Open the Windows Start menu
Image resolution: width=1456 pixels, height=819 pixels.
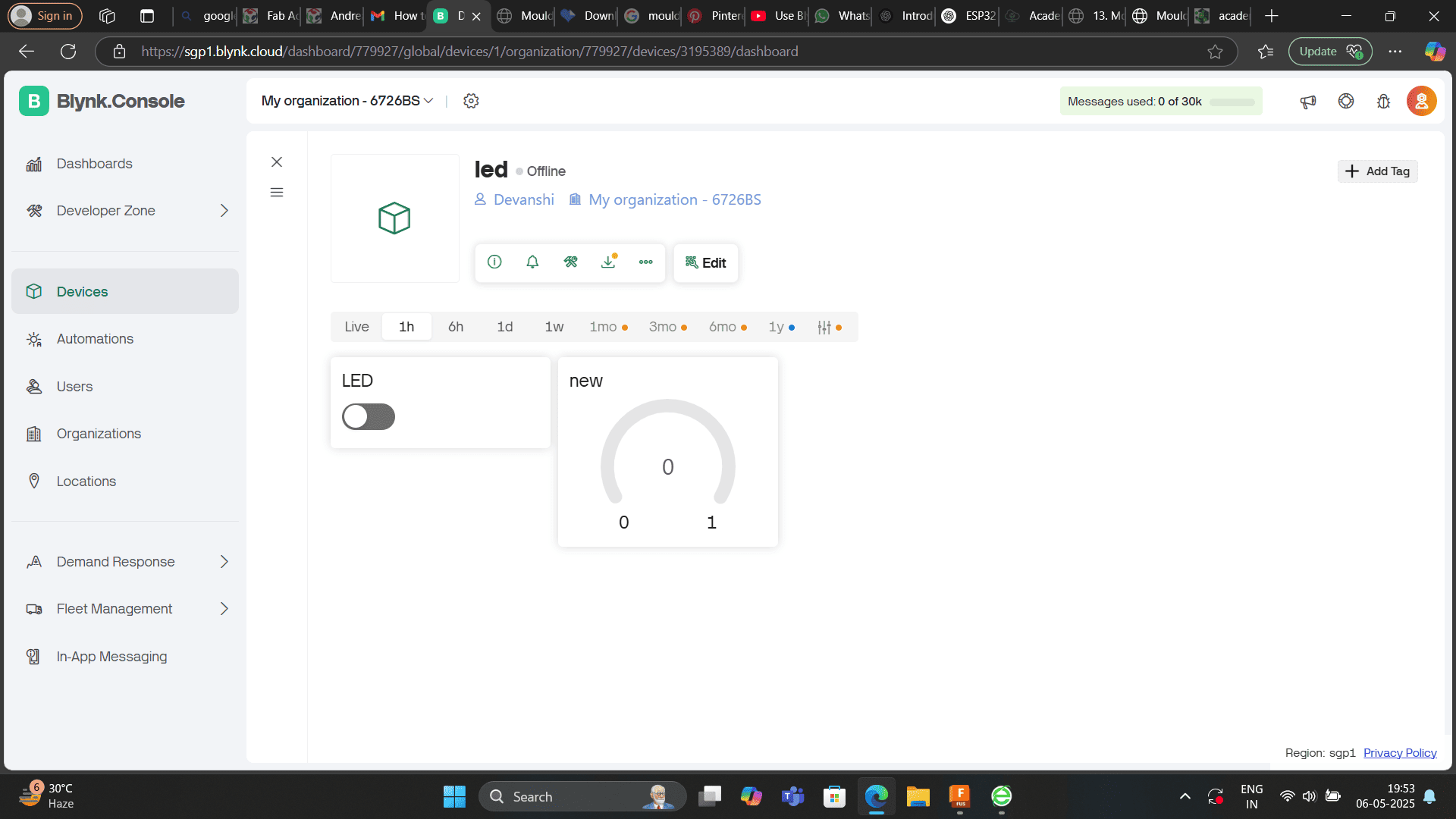point(454,796)
